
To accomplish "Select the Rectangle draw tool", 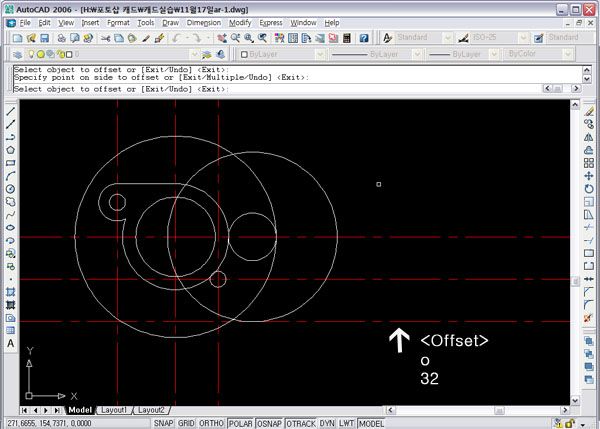I will click(10, 163).
